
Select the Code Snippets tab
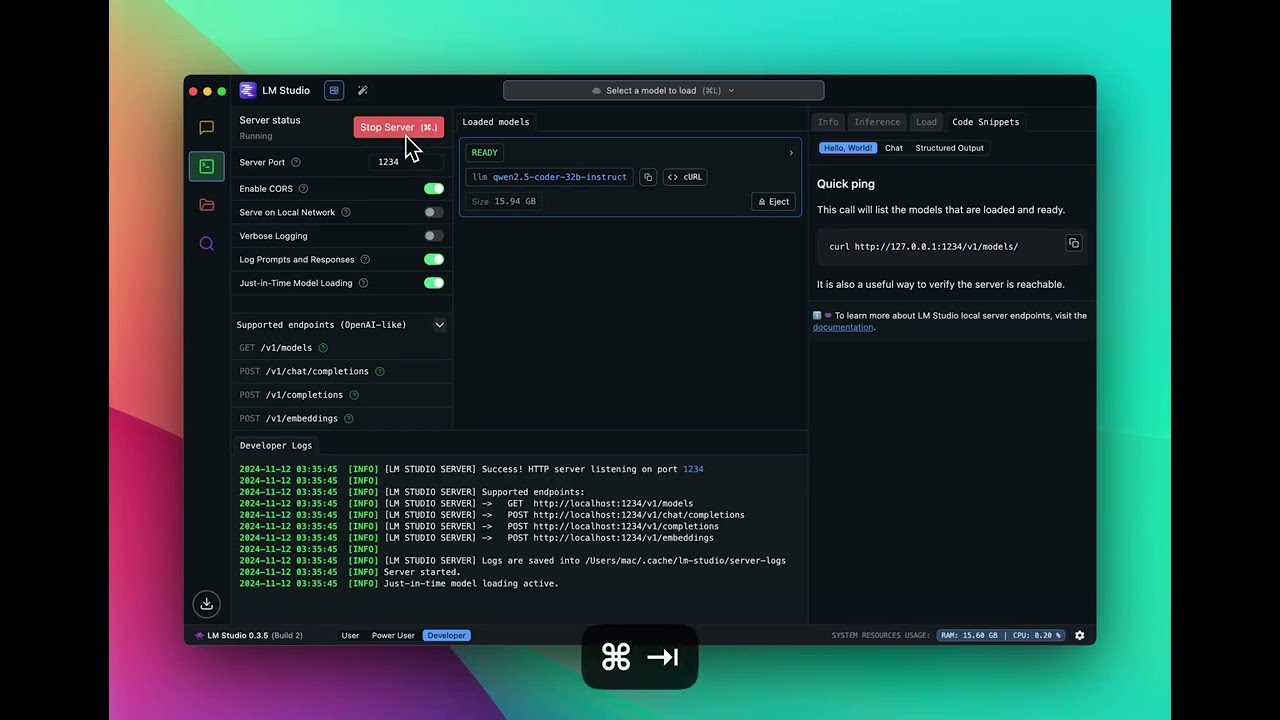[x=986, y=122]
